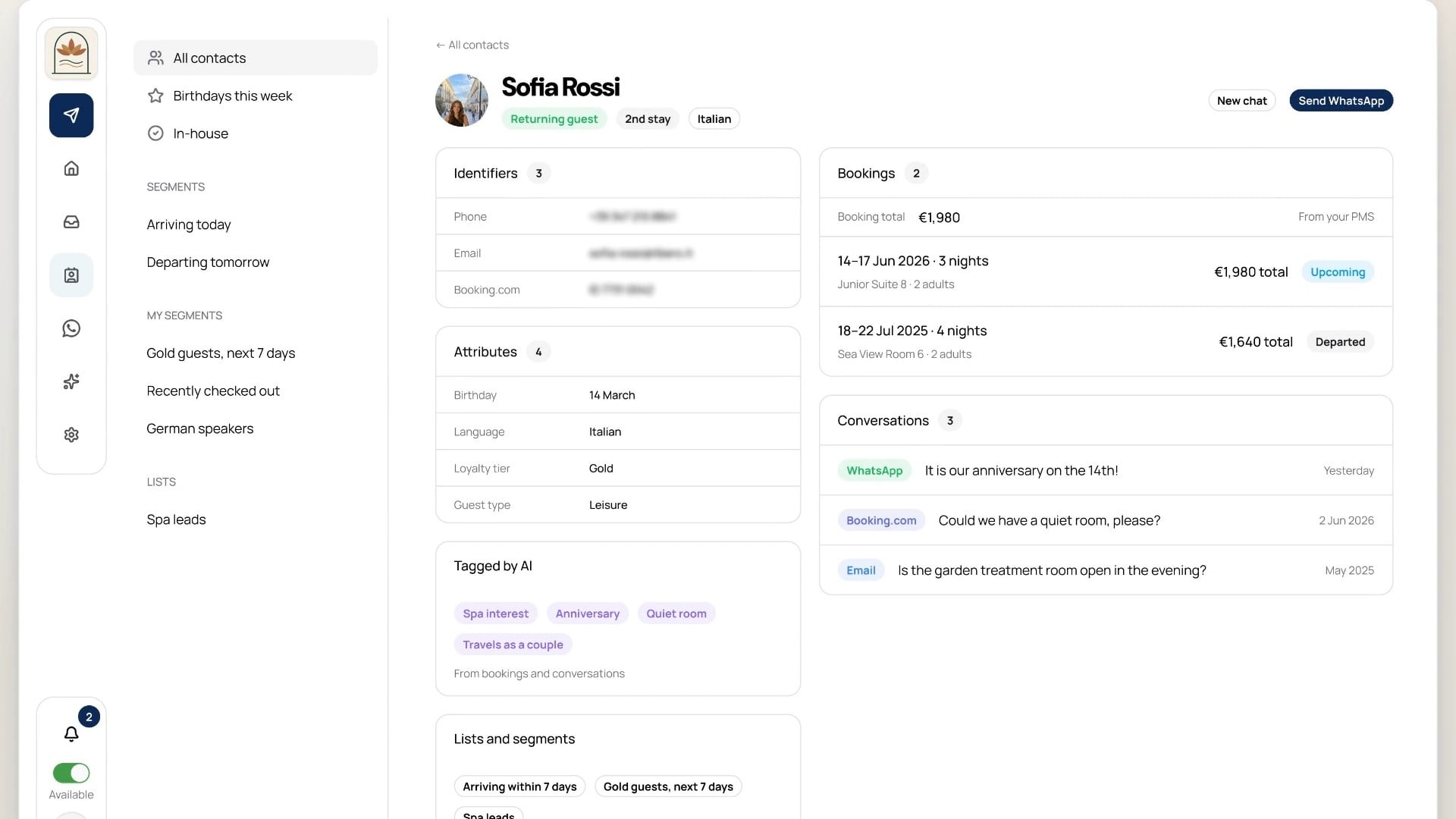Click the 2nd stay tag
This screenshot has height=819, width=1456.
(648, 119)
